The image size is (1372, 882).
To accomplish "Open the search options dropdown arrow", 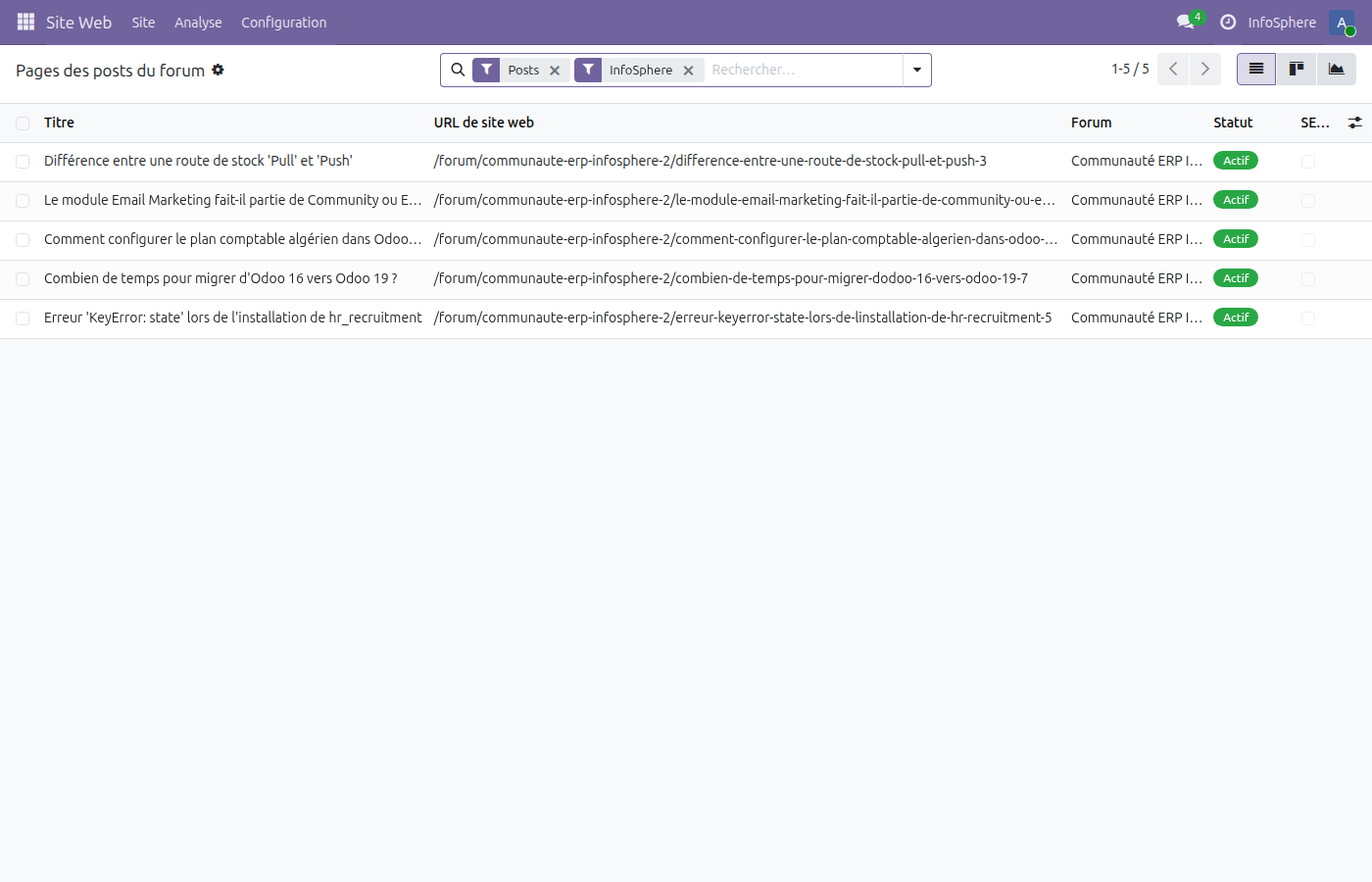I will pyautogui.click(x=916, y=70).
